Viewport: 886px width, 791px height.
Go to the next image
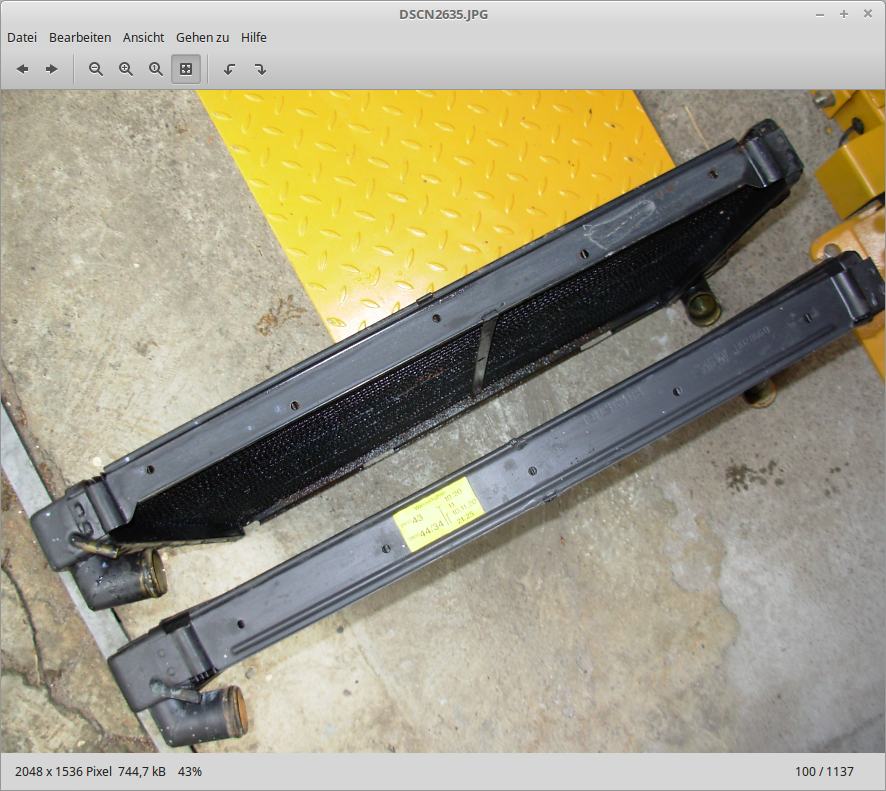(52, 69)
